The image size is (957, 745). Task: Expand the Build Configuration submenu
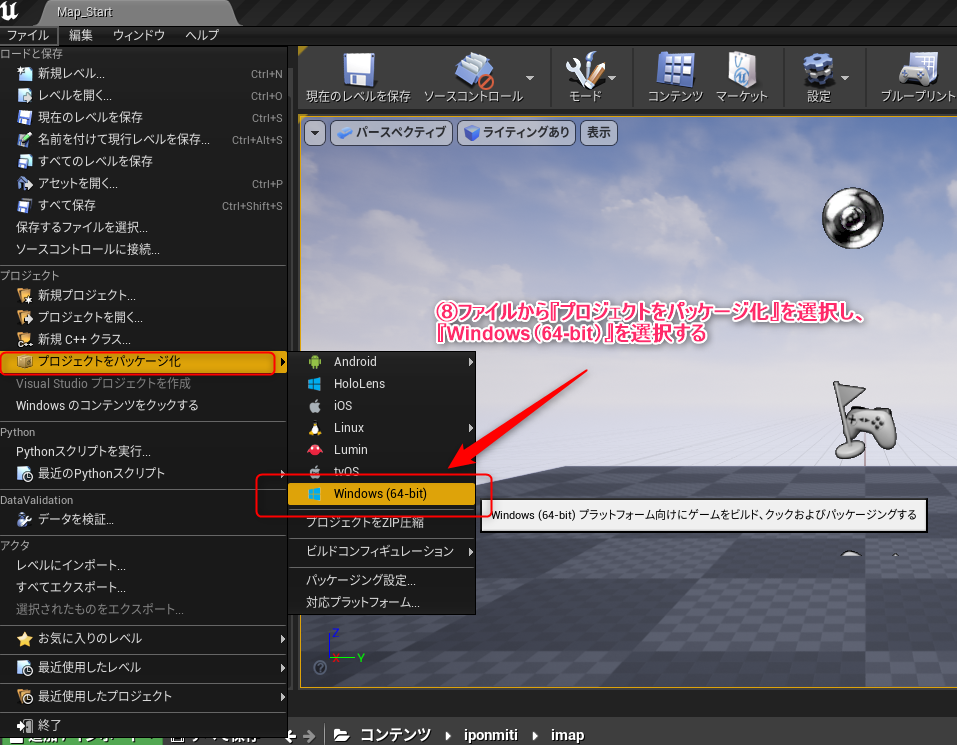coord(380,552)
